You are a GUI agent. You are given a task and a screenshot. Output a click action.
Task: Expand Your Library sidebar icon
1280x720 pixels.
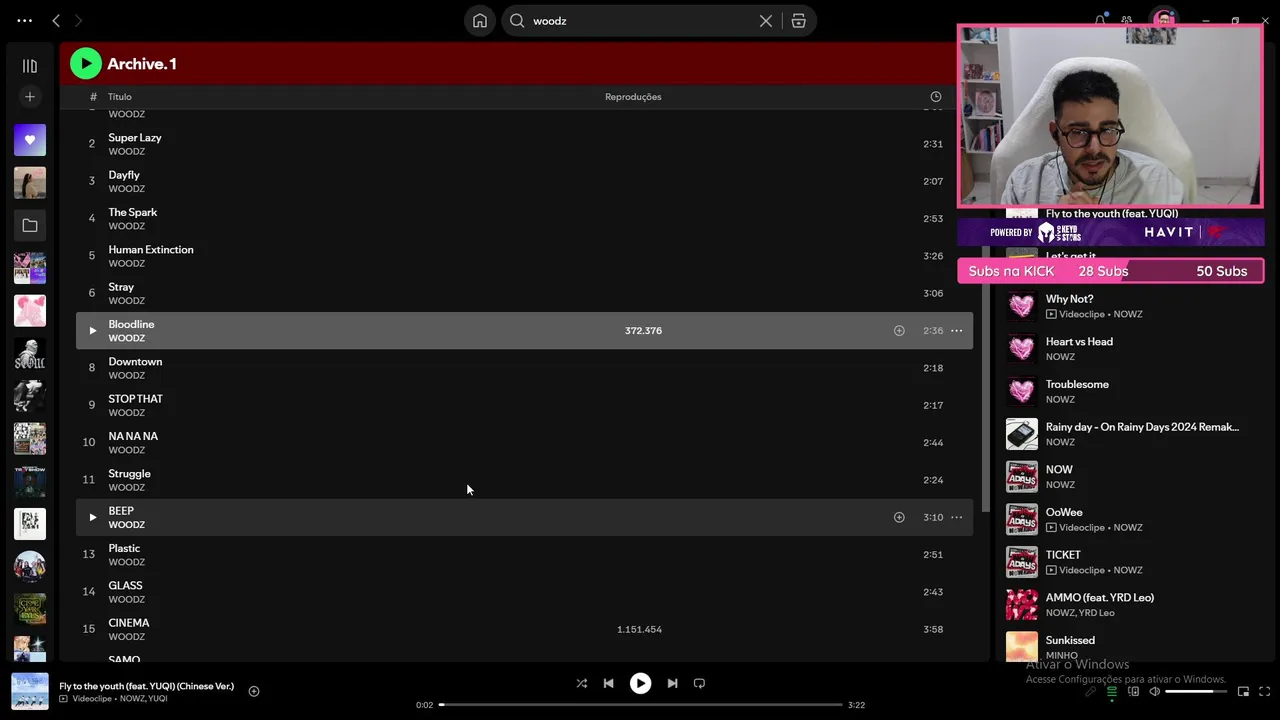[x=30, y=66]
